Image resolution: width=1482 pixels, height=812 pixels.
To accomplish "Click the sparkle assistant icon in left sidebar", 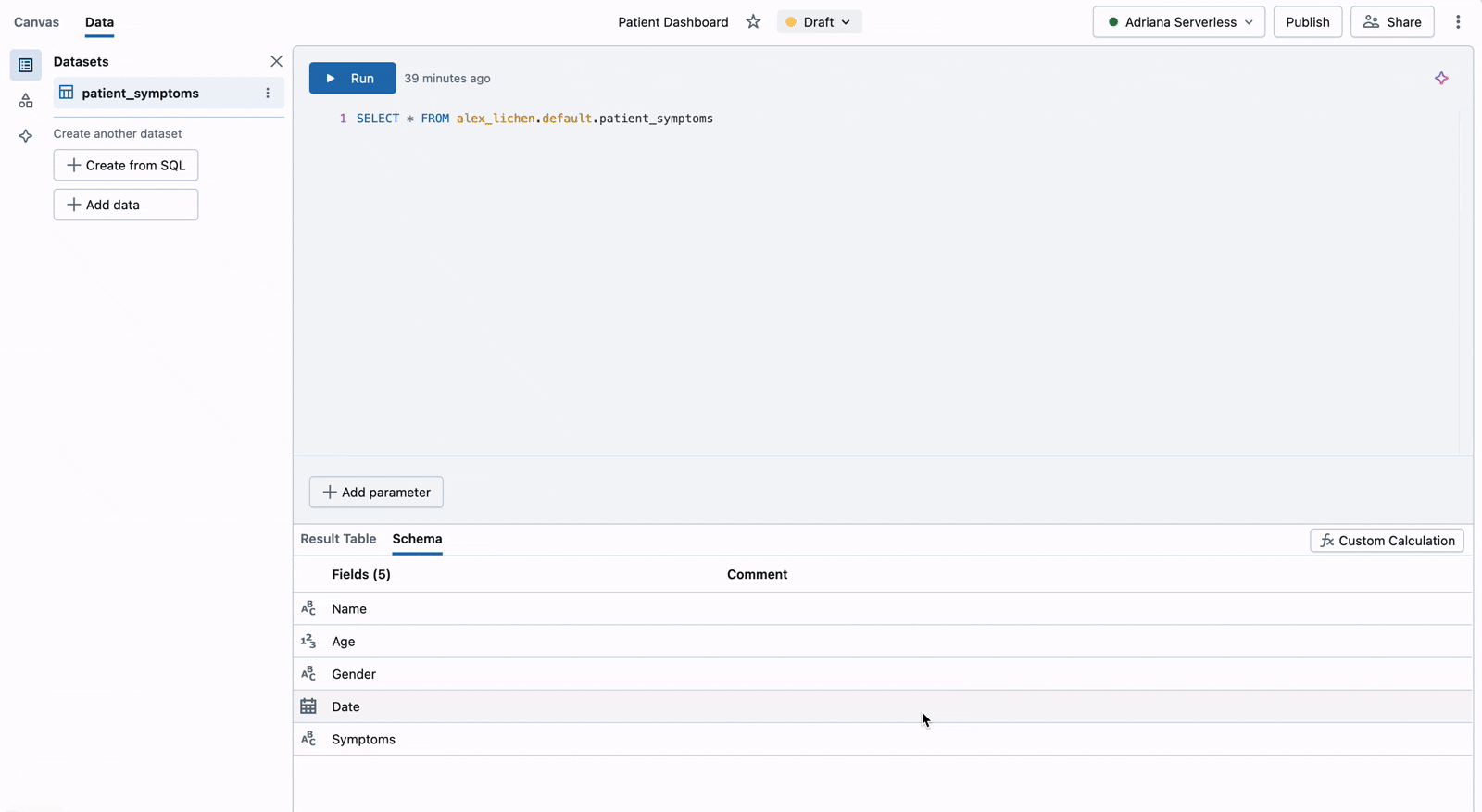I will [26, 136].
